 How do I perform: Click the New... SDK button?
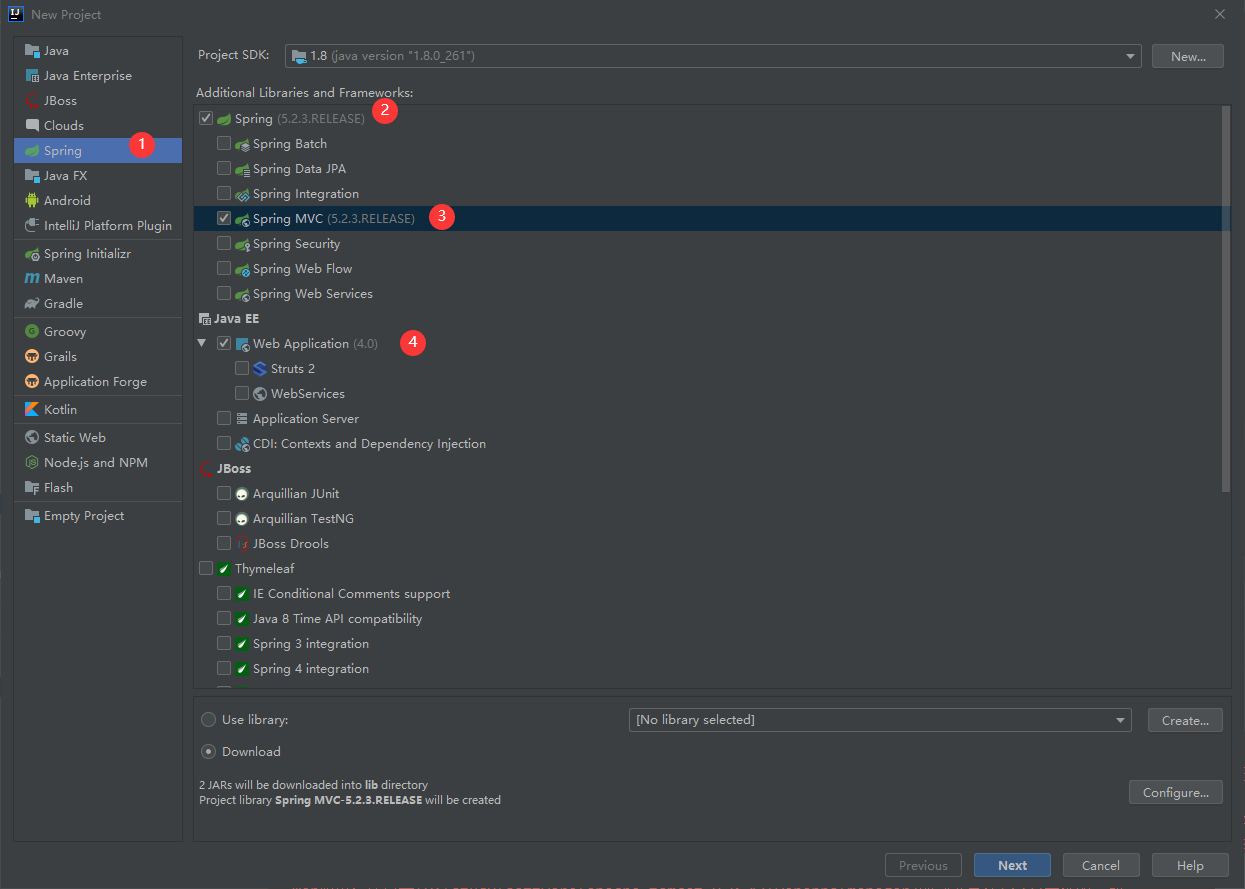(1188, 56)
